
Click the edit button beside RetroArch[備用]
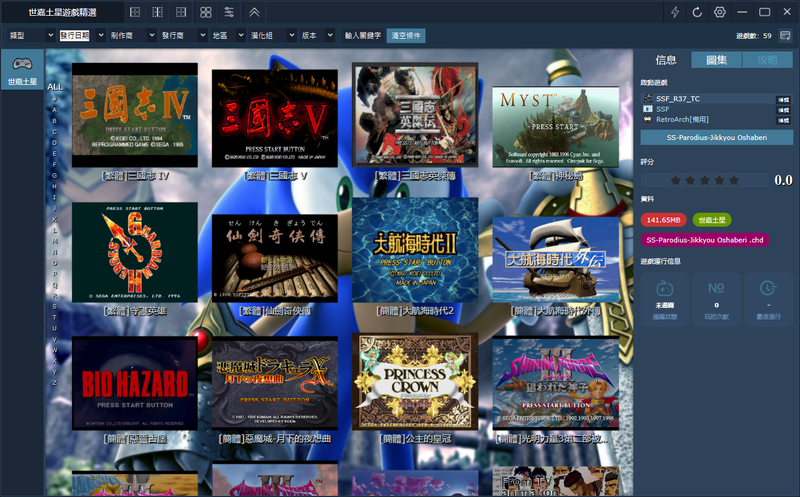pyautogui.click(x=783, y=120)
